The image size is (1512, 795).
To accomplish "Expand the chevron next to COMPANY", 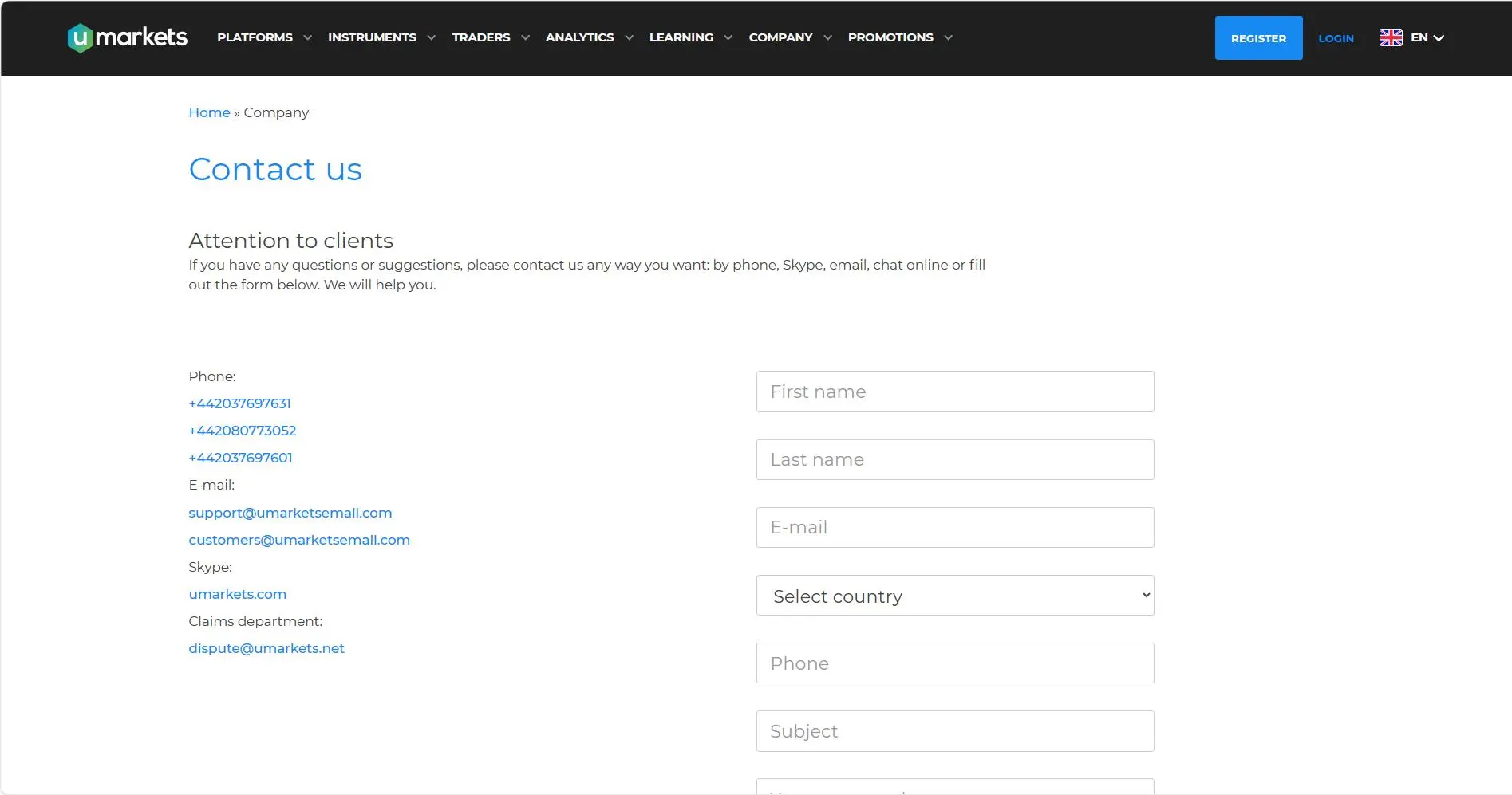I will click(827, 37).
